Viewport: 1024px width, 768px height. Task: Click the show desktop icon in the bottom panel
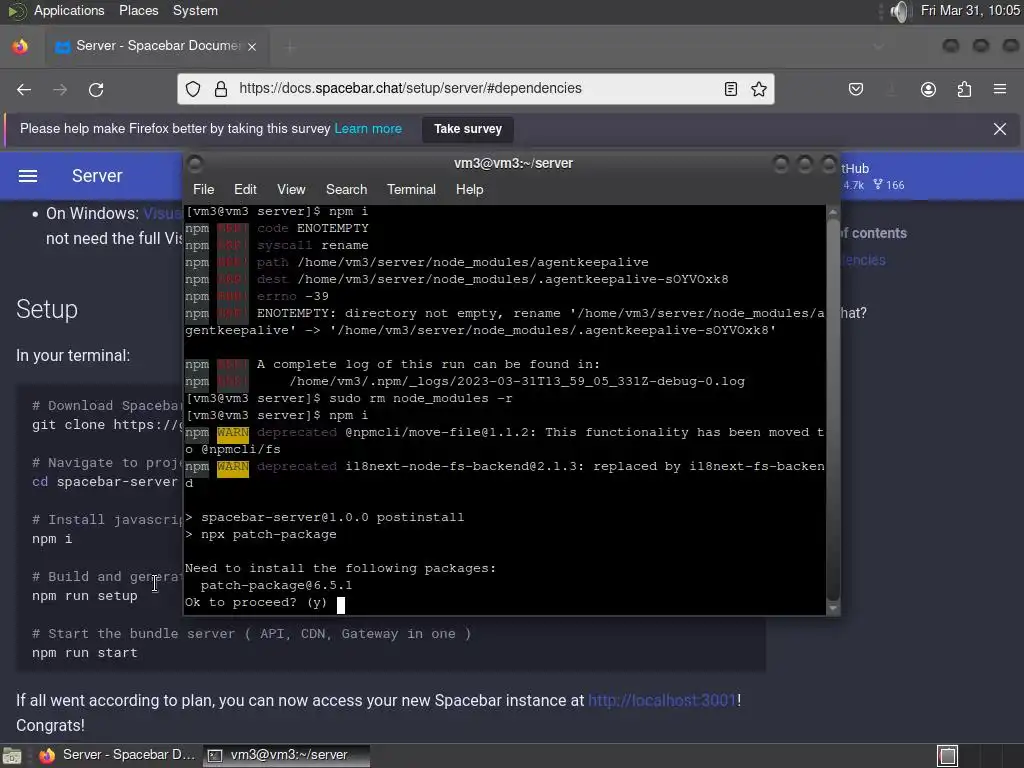[x=12, y=756]
